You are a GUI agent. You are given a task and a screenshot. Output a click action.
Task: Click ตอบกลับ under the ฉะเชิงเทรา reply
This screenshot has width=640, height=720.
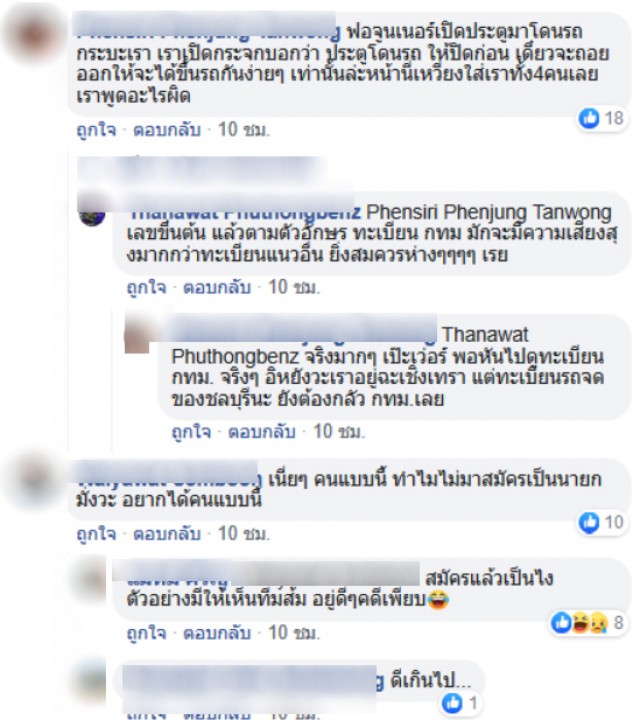262,432
